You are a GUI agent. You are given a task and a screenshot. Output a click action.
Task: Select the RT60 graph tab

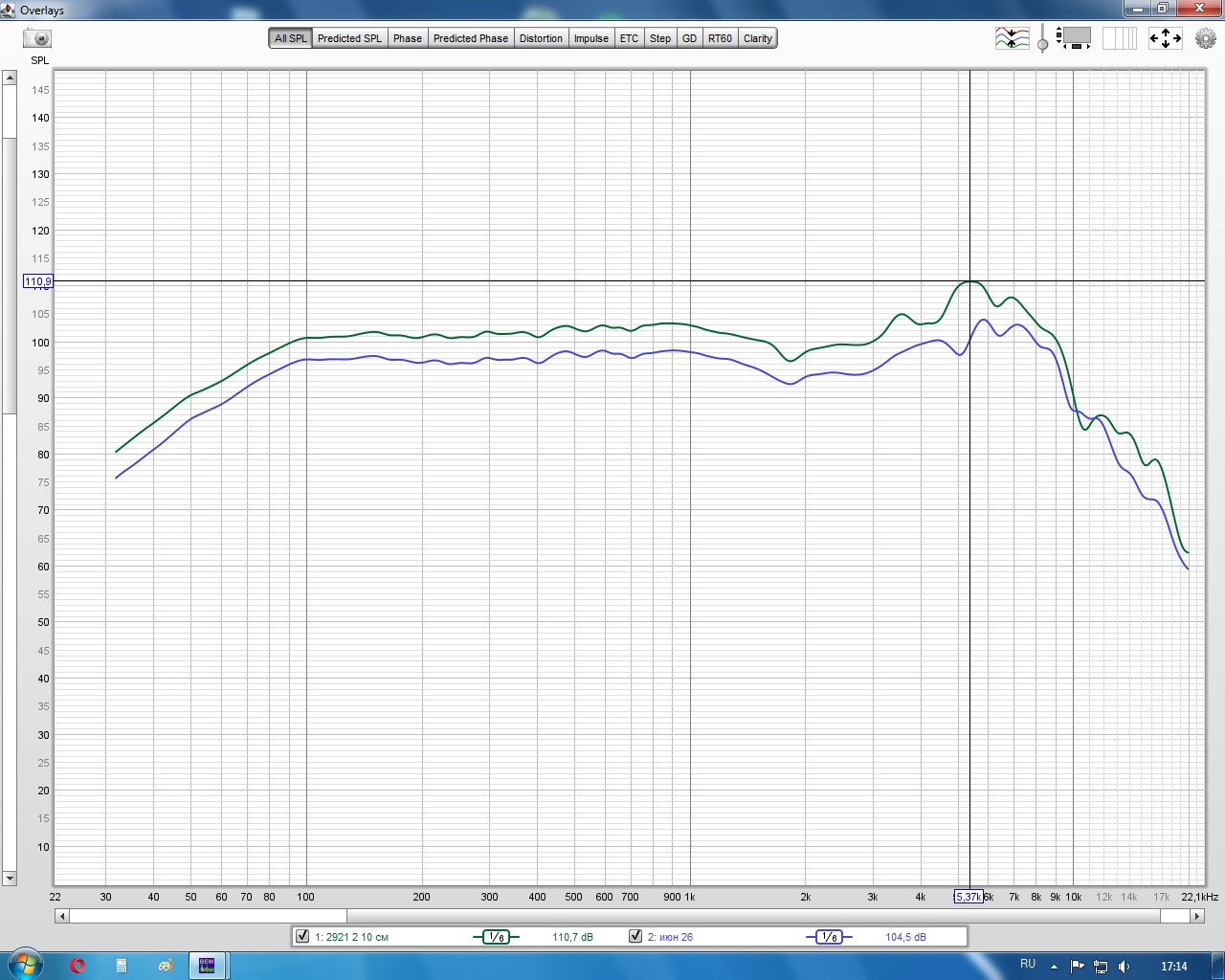(720, 38)
